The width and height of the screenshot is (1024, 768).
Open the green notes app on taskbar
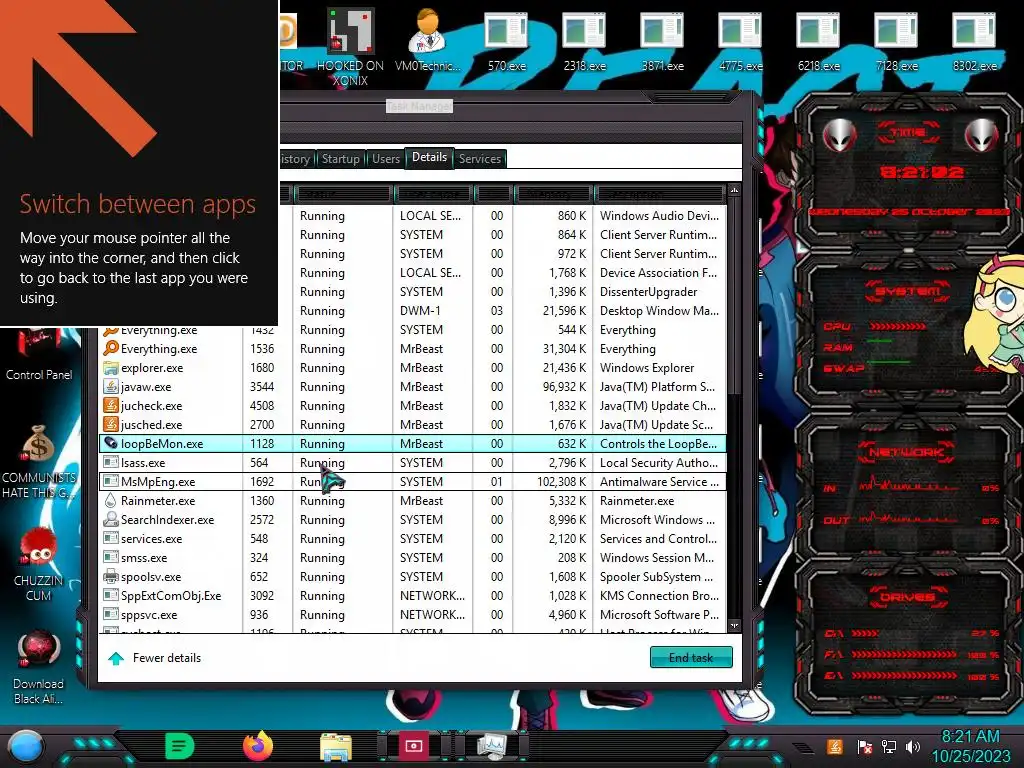[x=180, y=746]
